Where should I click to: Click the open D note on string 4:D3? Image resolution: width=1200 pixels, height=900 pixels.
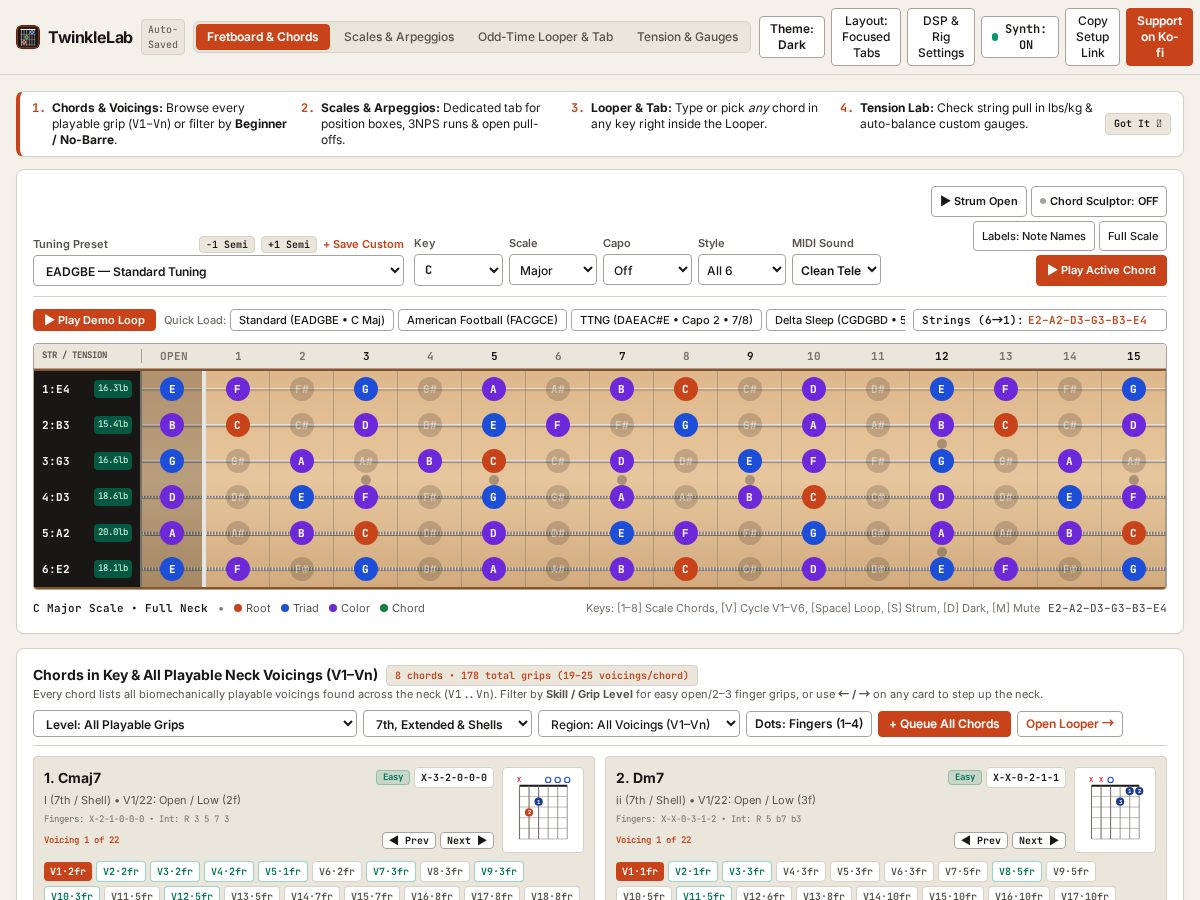point(172,497)
